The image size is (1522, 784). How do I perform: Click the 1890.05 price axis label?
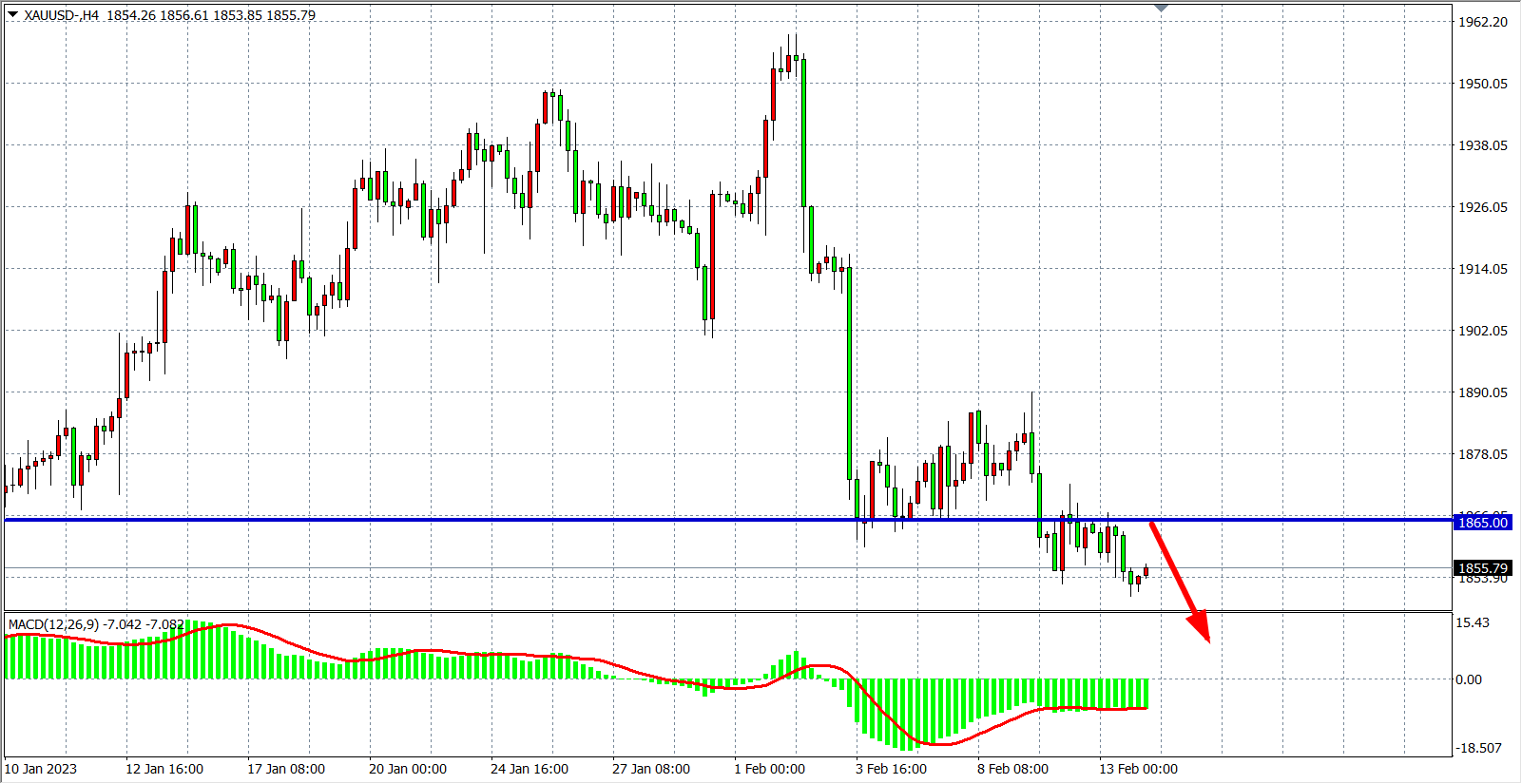coord(1483,392)
